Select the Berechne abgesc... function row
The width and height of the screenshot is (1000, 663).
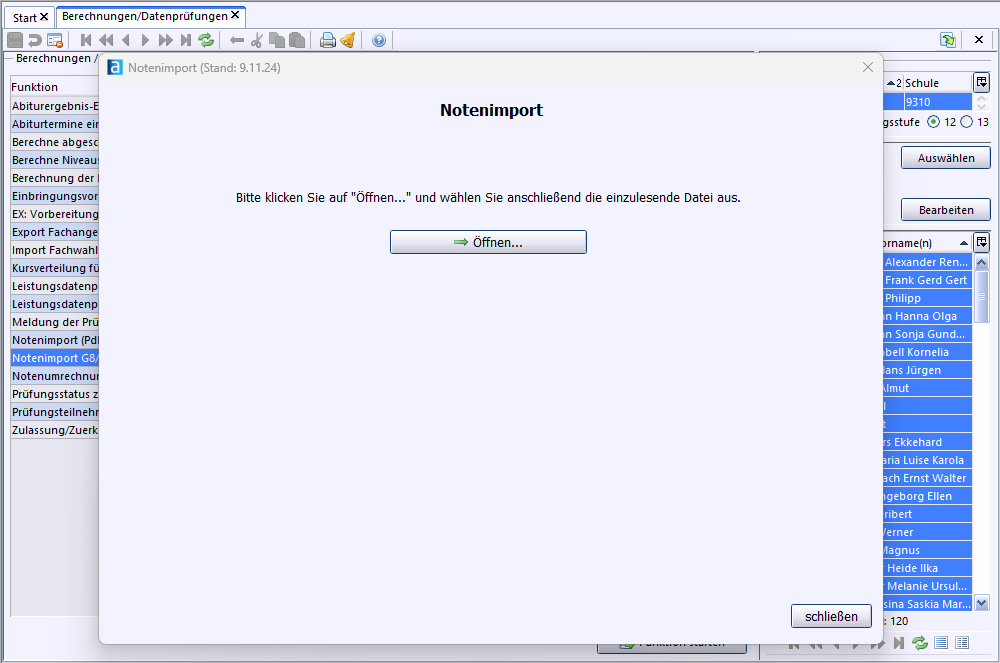click(x=55, y=142)
